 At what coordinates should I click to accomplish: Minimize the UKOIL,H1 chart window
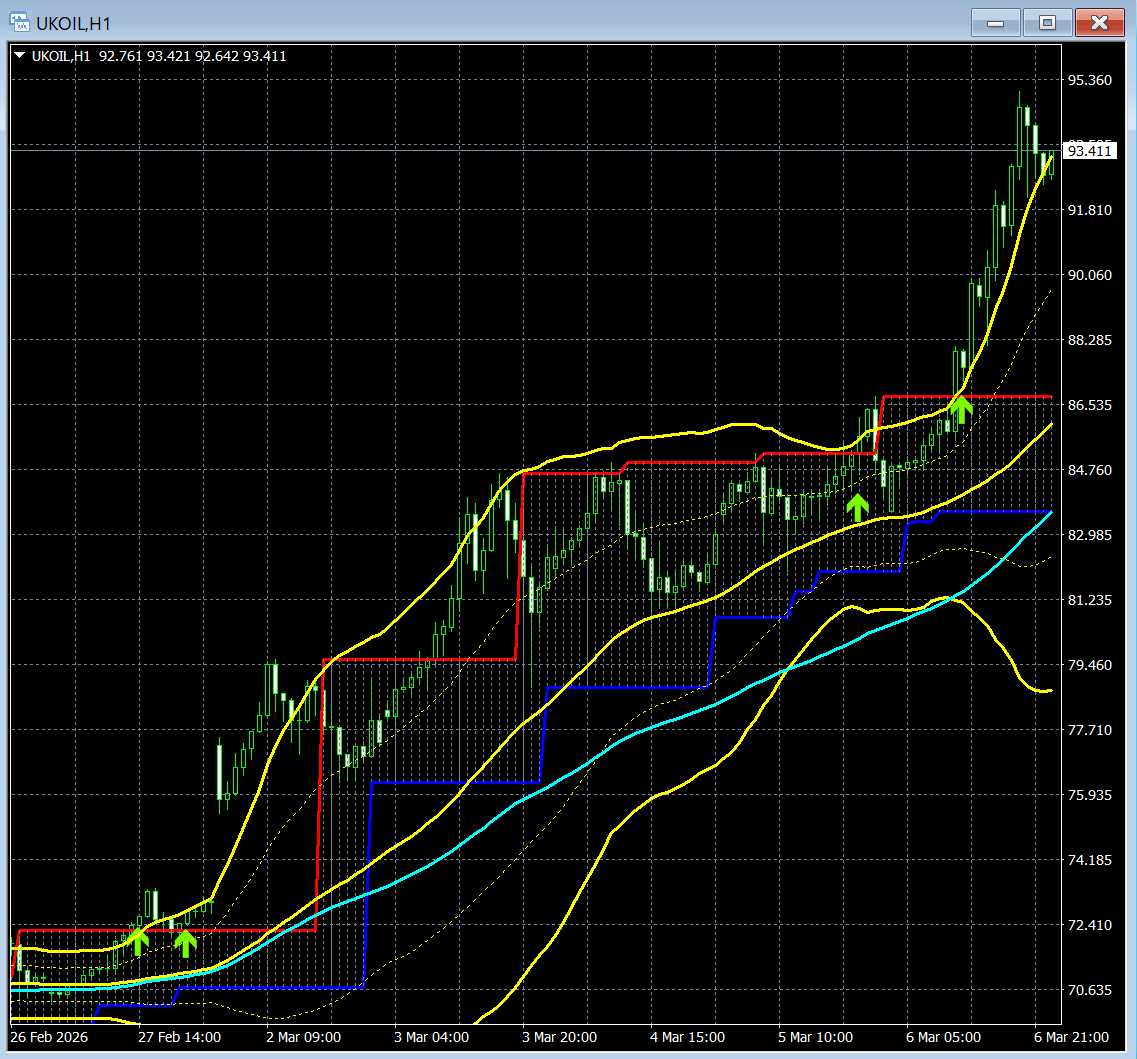pos(996,23)
